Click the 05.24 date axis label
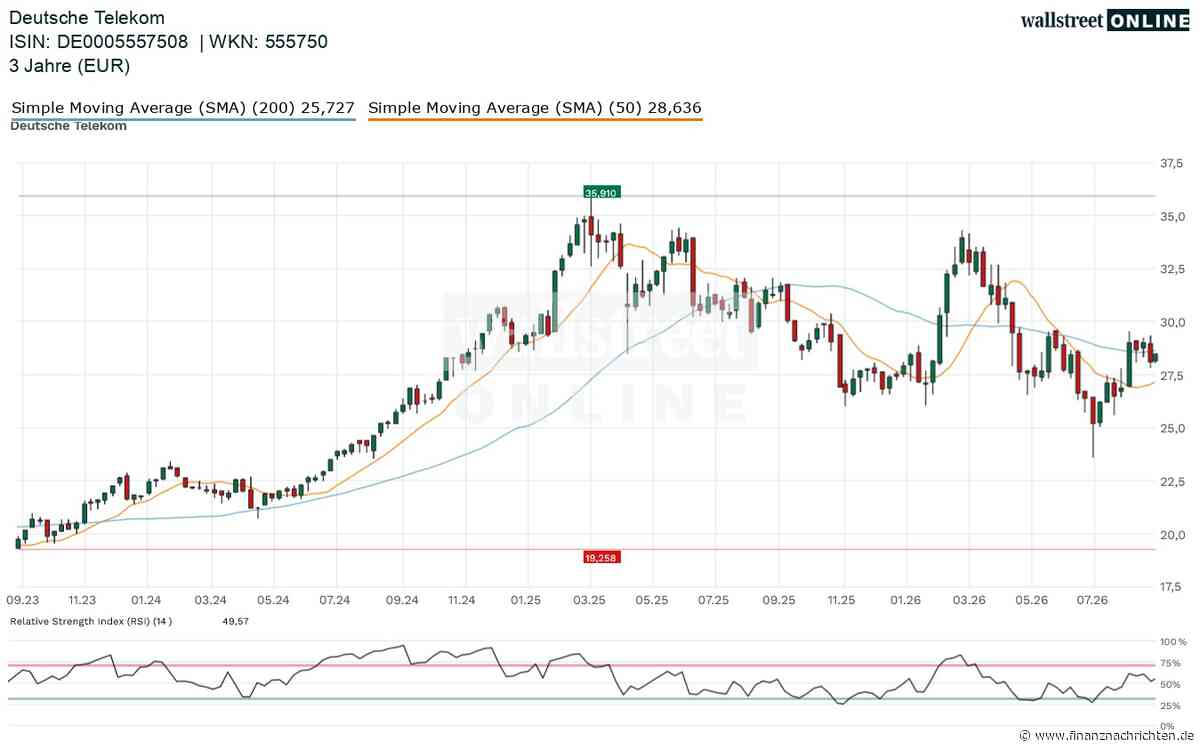This screenshot has height=750, width=1200. click(273, 600)
